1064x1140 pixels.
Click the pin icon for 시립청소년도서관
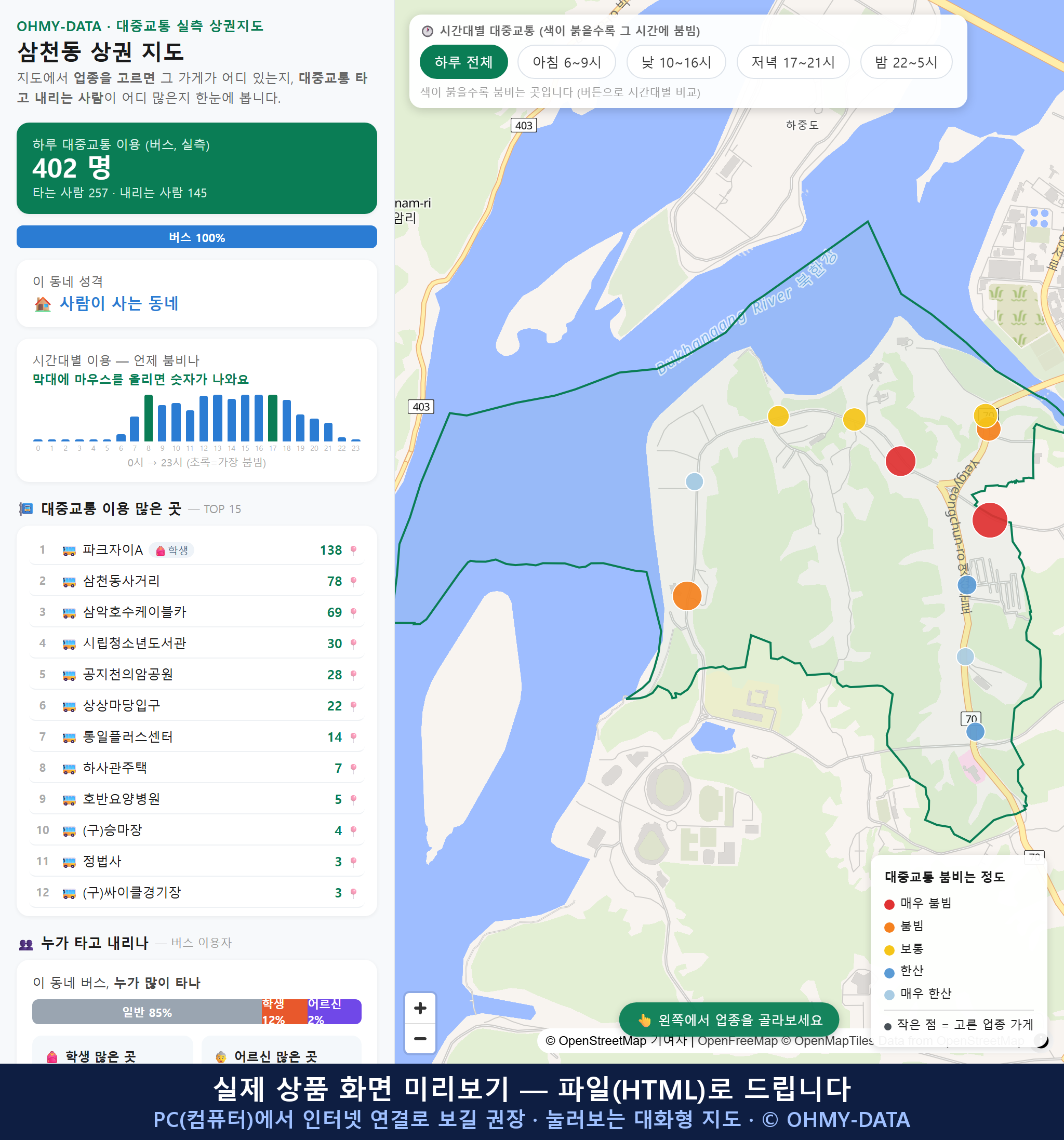point(353,644)
